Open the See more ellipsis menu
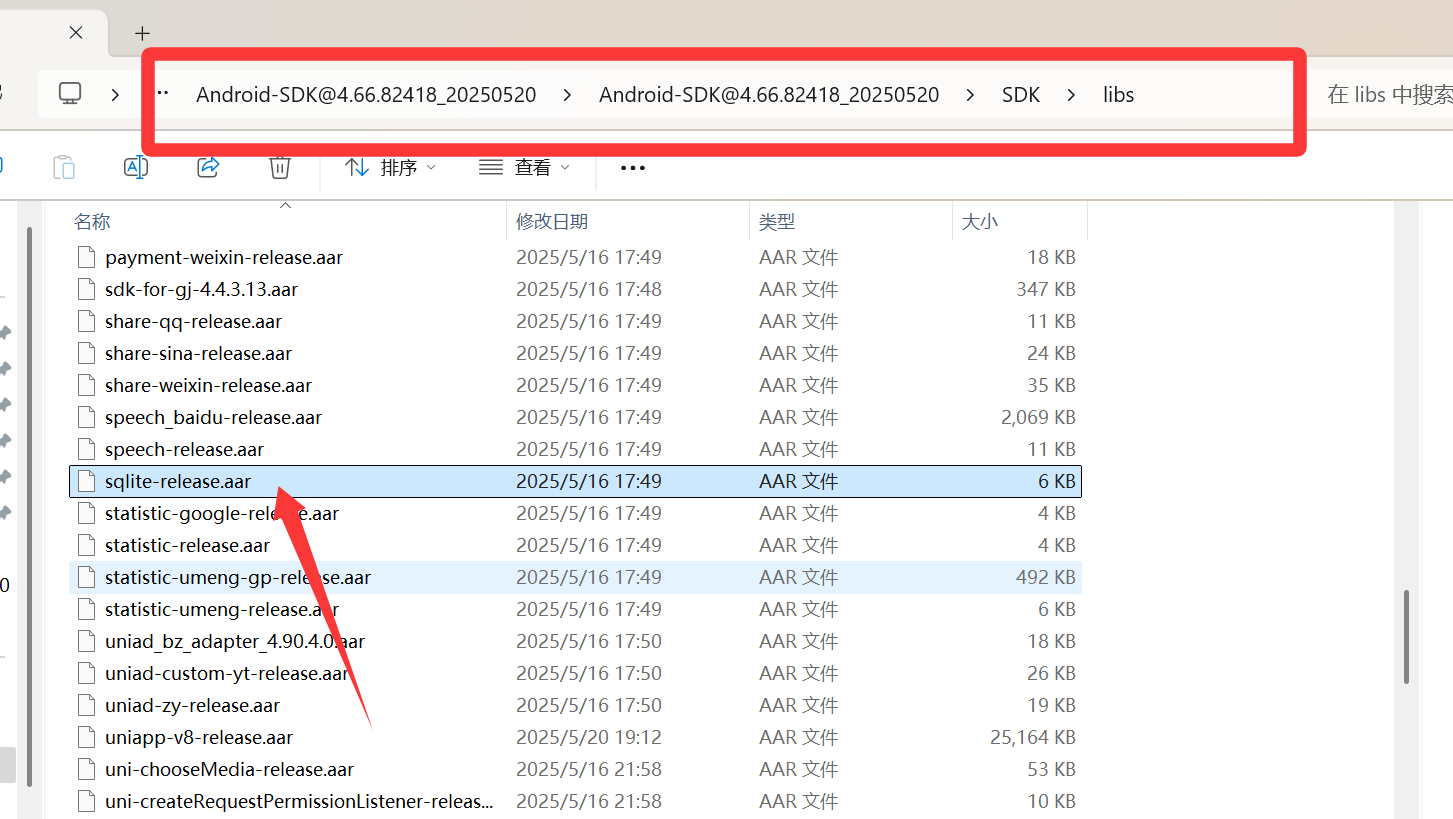The width and height of the screenshot is (1453, 819). [x=632, y=167]
